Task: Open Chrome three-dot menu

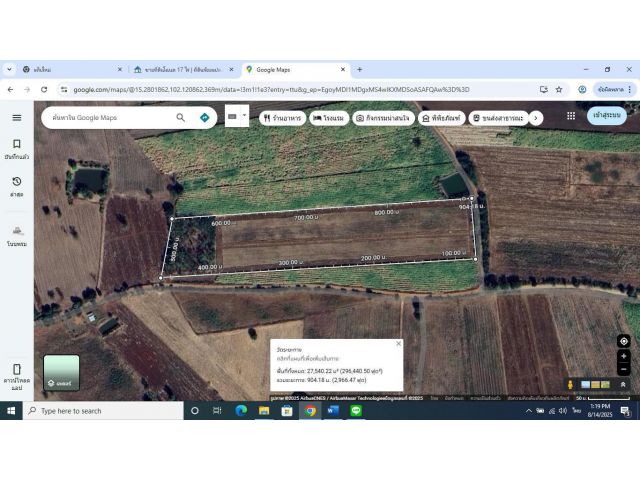Action: tap(630, 89)
